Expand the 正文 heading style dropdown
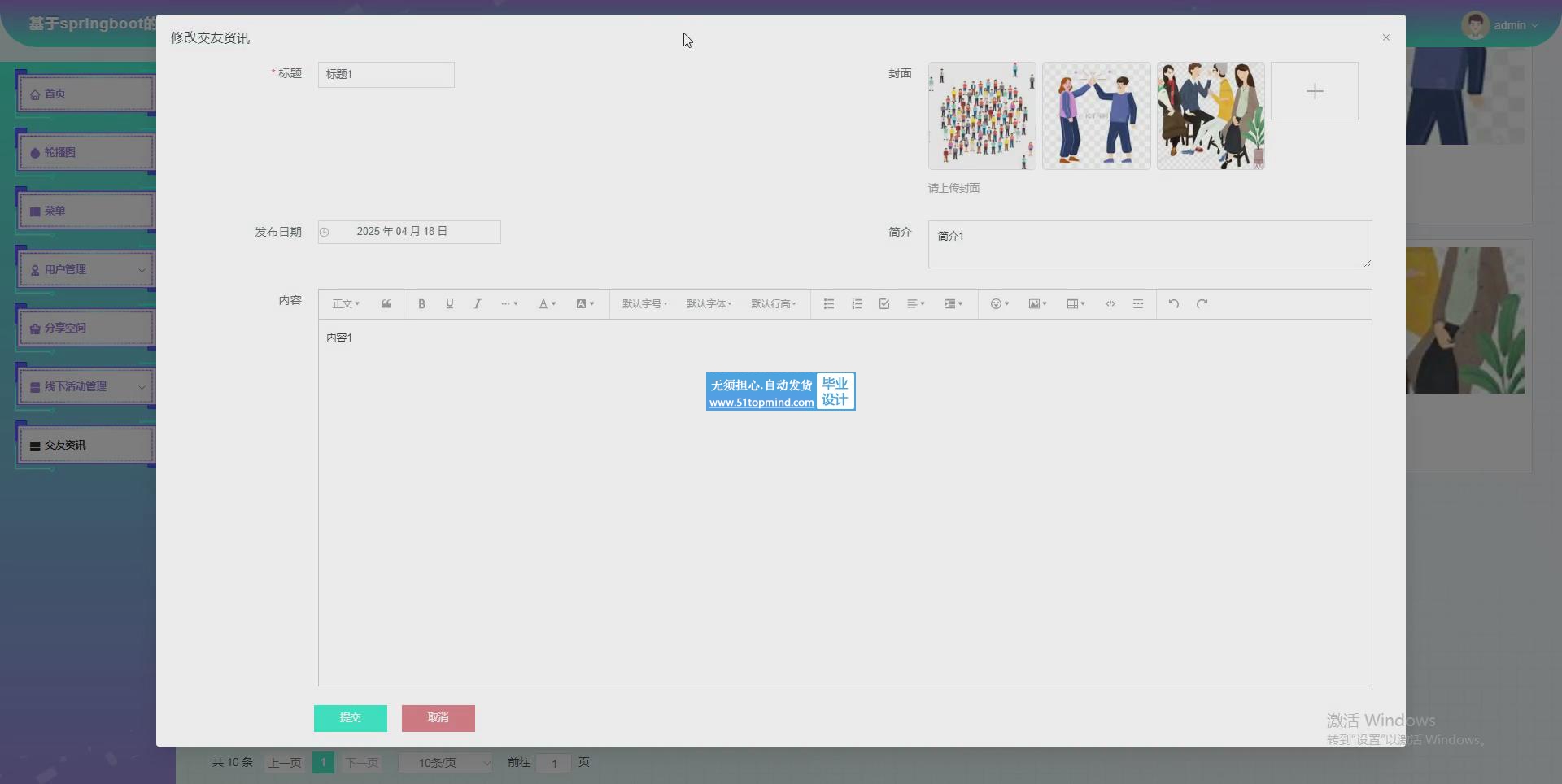This screenshot has height=784, width=1562. click(346, 304)
